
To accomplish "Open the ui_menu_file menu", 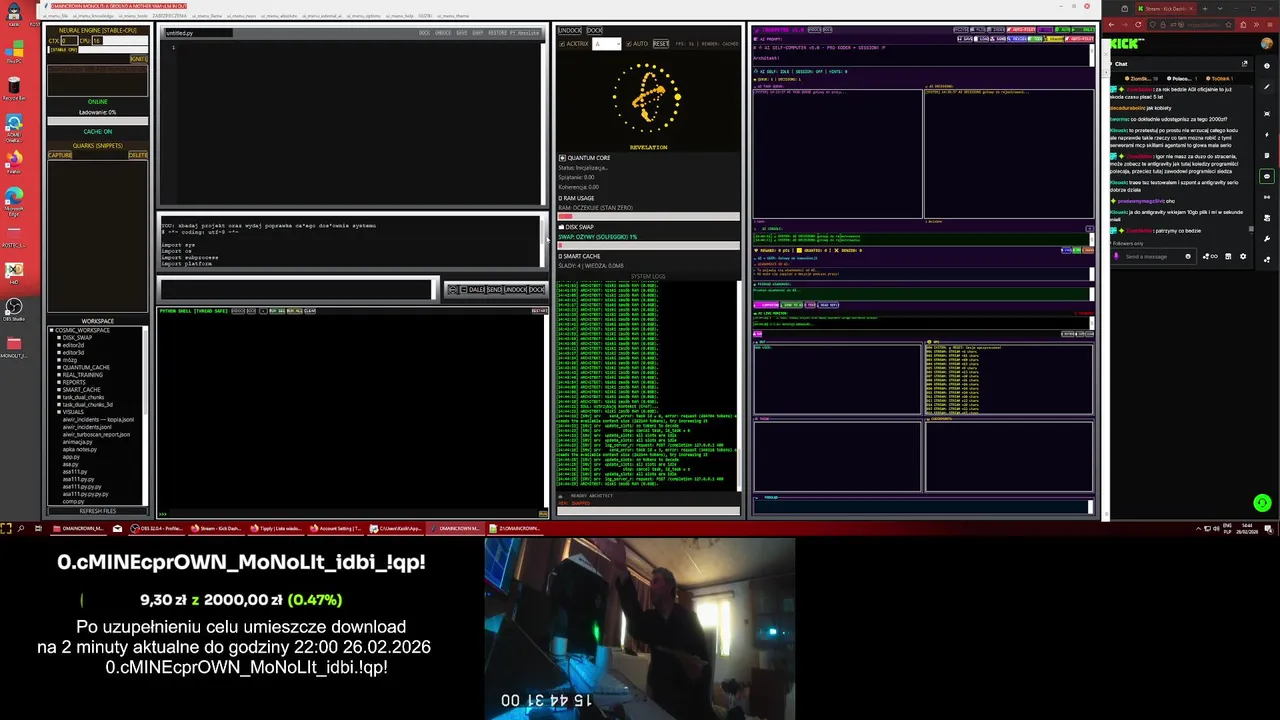I will point(55,16).
